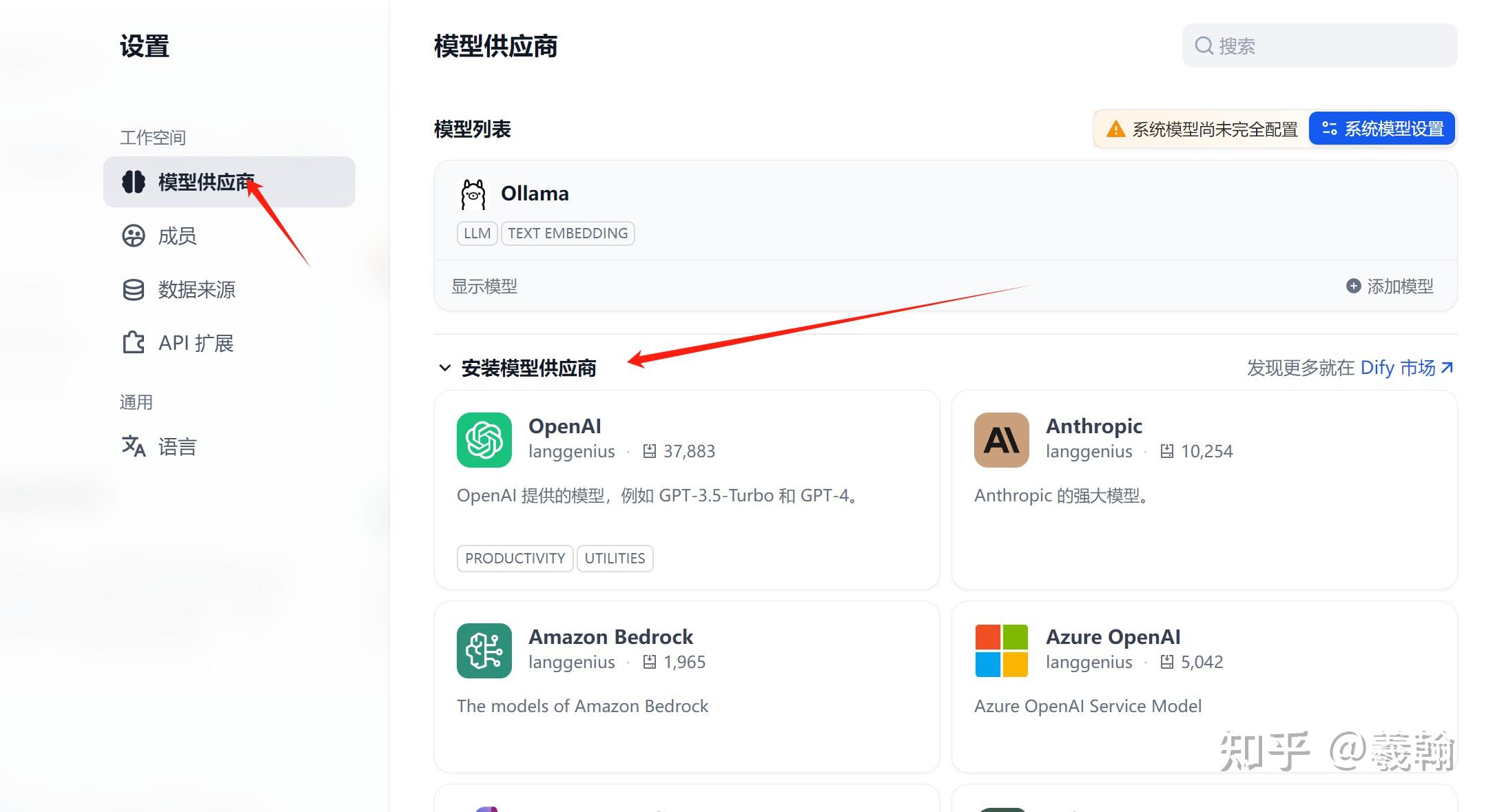Image resolution: width=1493 pixels, height=812 pixels.
Task: Open the Azure OpenAI card title
Action: click(1113, 637)
